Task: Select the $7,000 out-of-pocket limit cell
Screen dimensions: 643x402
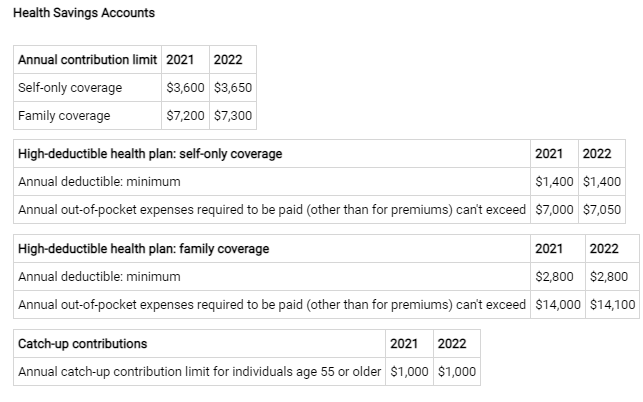Action: pos(554,210)
